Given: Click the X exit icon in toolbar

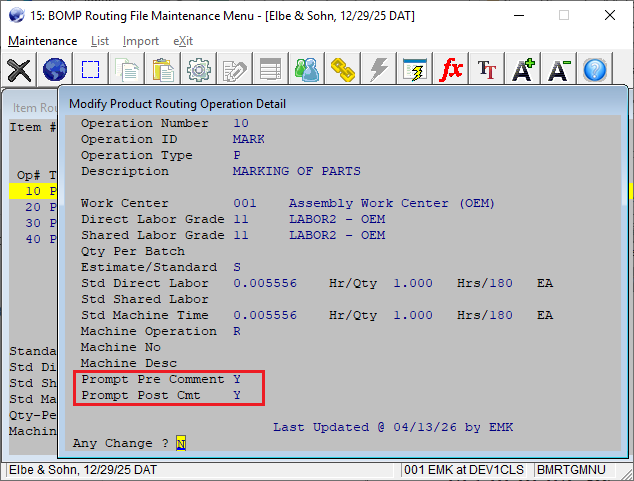Looking at the screenshot, I should click(19, 70).
